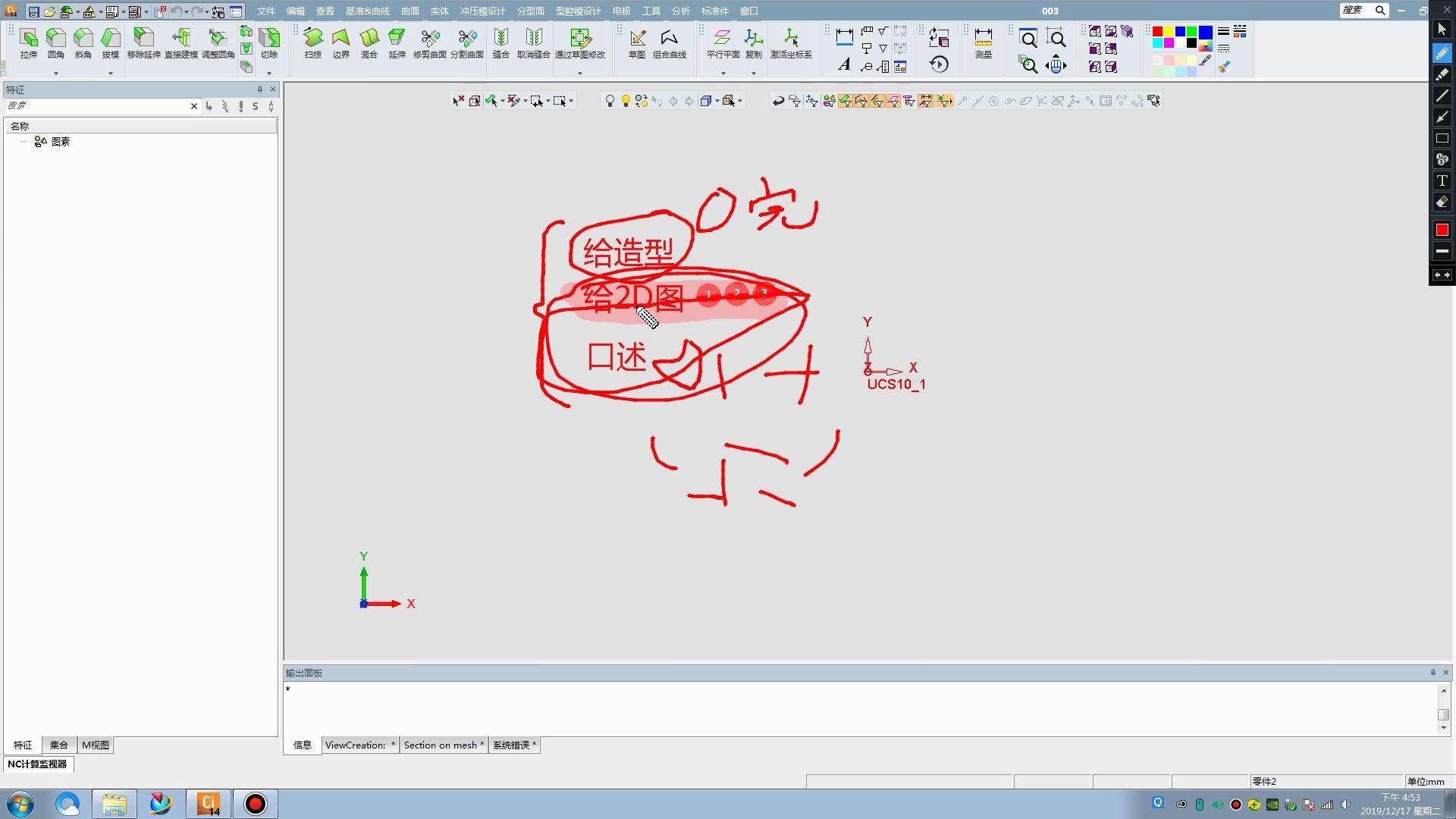Toggle pin on the 特征 panel
1456x819 pixels.
pos(260,89)
